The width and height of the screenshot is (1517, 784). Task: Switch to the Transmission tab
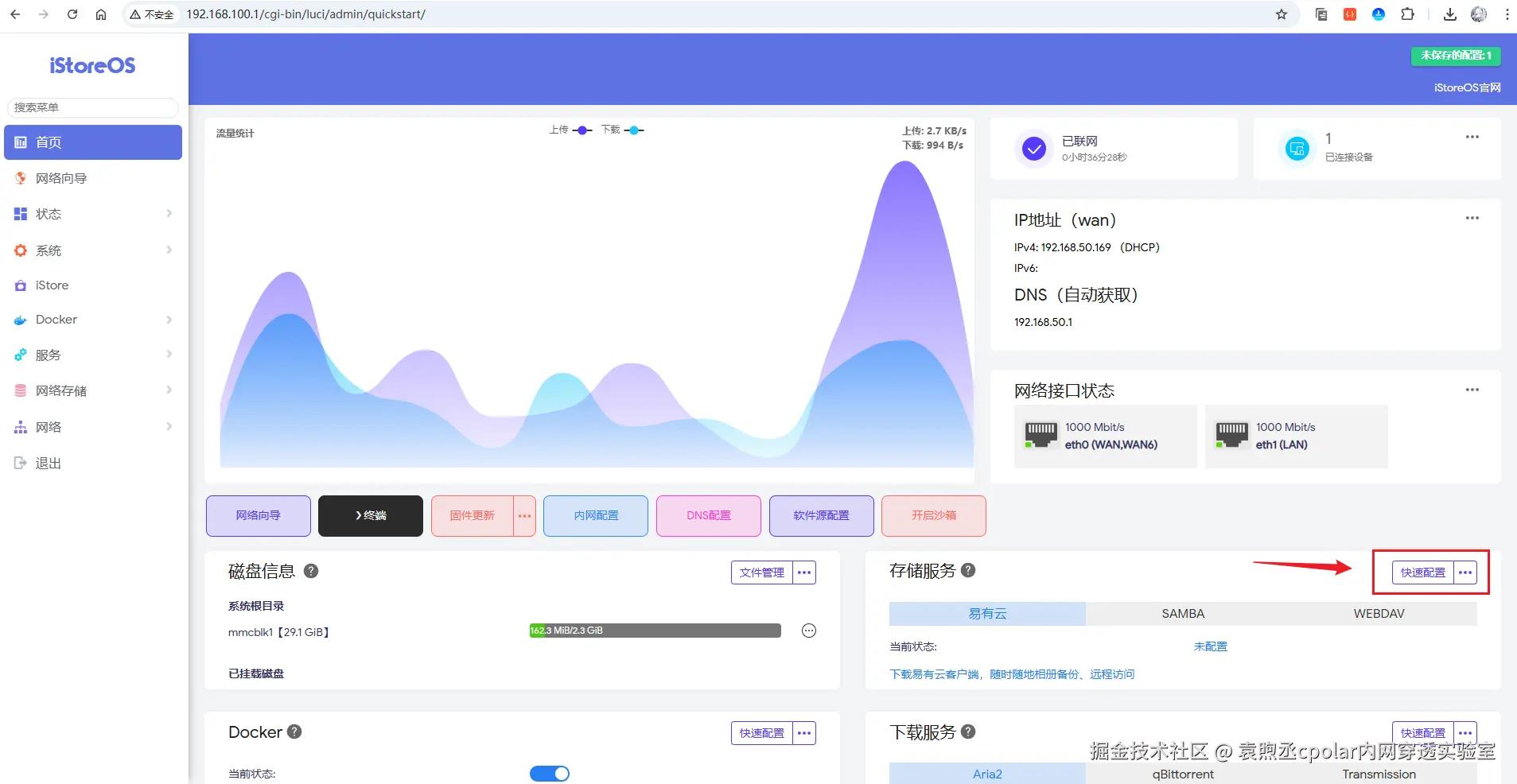(x=1379, y=774)
